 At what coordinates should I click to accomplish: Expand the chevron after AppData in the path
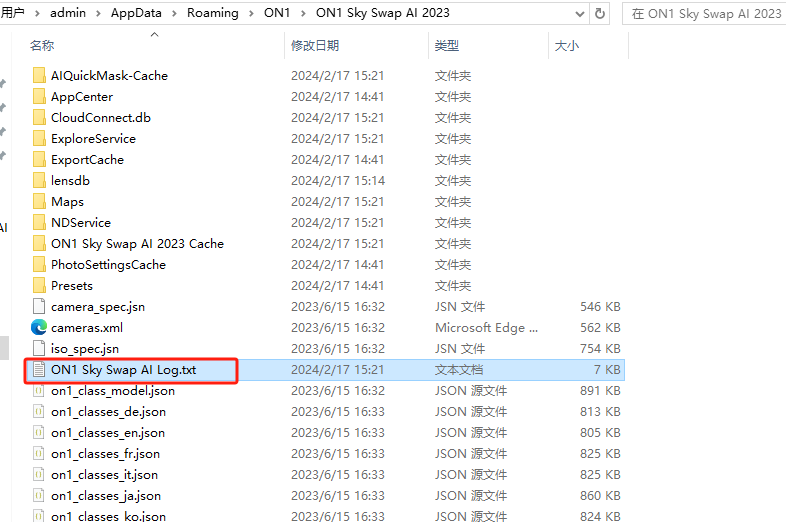176,13
